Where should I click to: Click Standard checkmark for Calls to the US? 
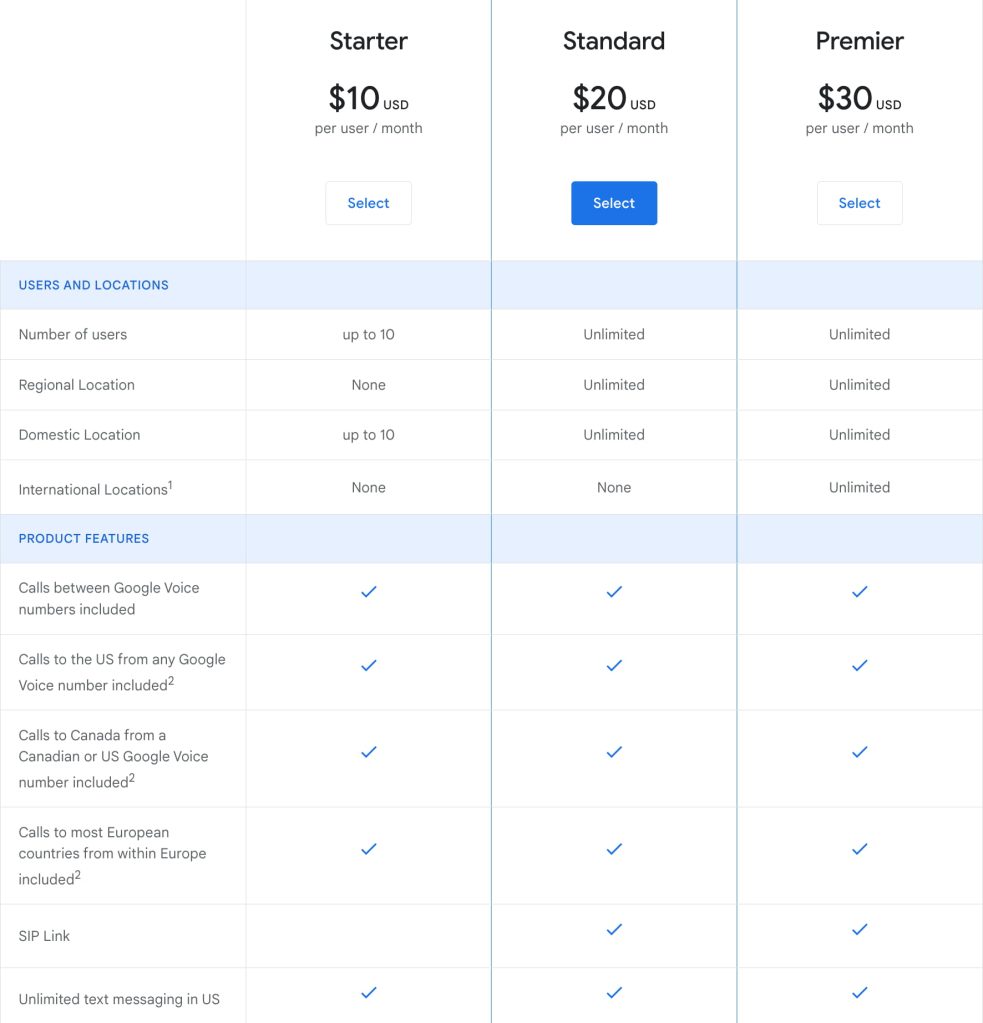614,666
